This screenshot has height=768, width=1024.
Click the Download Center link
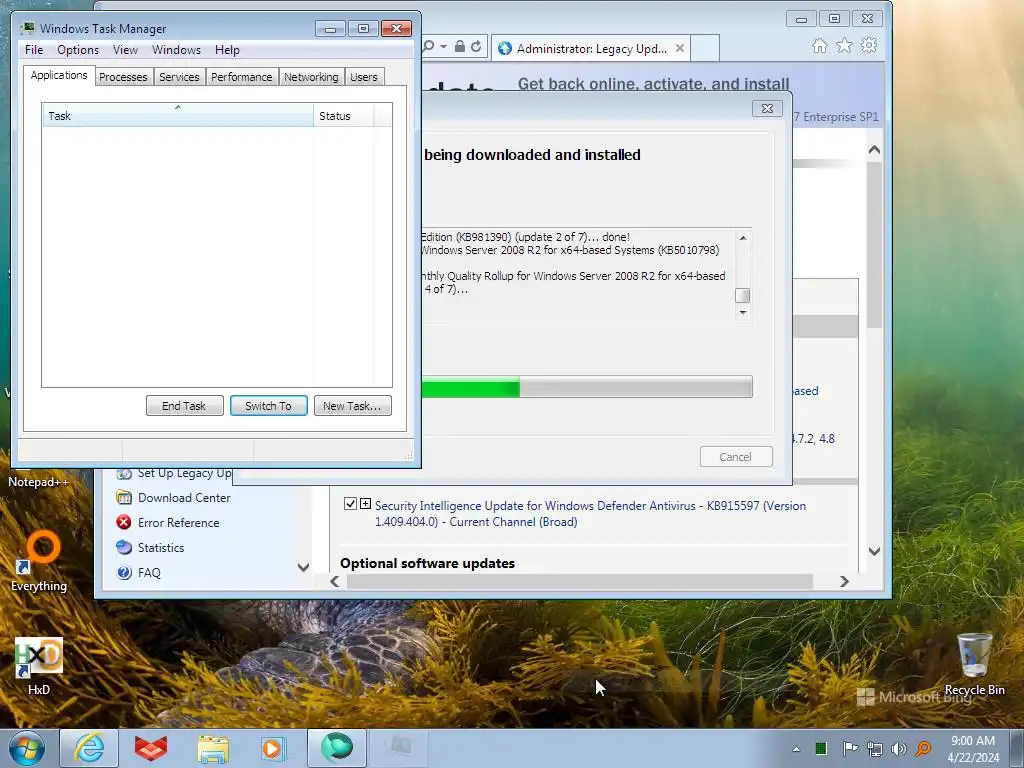pyautogui.click(x=184, y=498)
